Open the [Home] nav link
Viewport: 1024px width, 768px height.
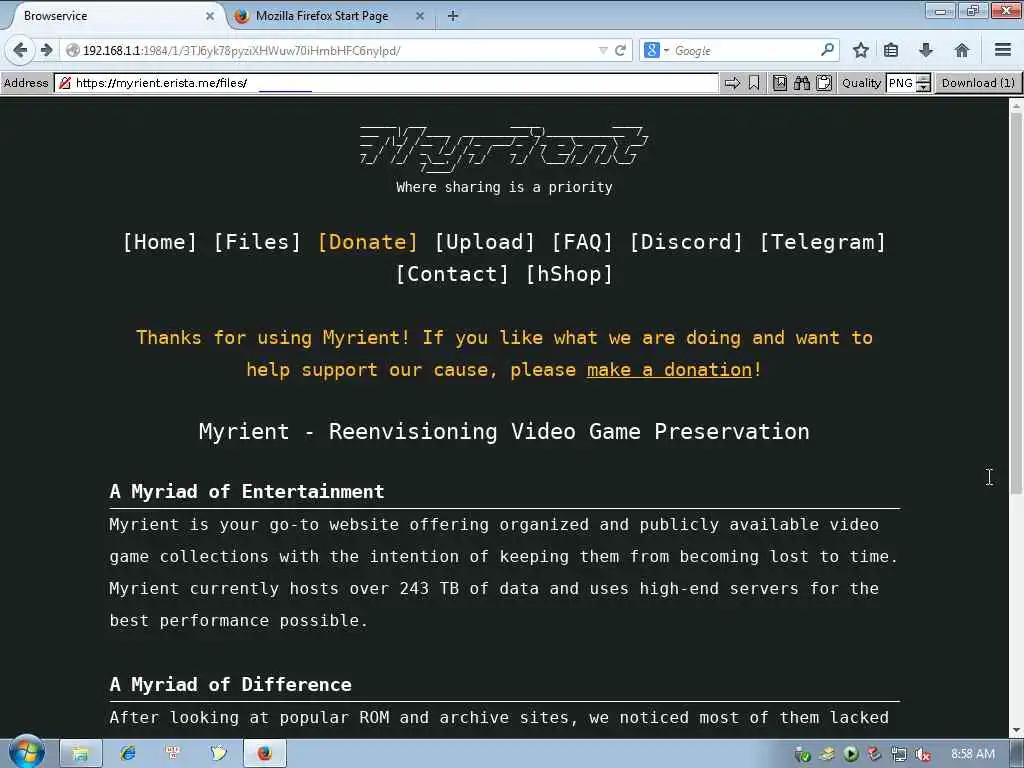click(x=160, y=242)
